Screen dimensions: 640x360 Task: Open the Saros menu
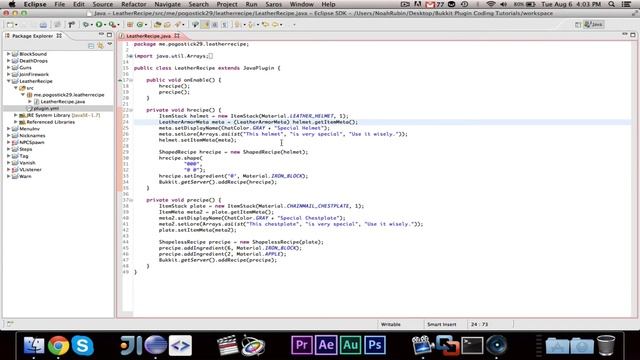click(x=273, y=4)
